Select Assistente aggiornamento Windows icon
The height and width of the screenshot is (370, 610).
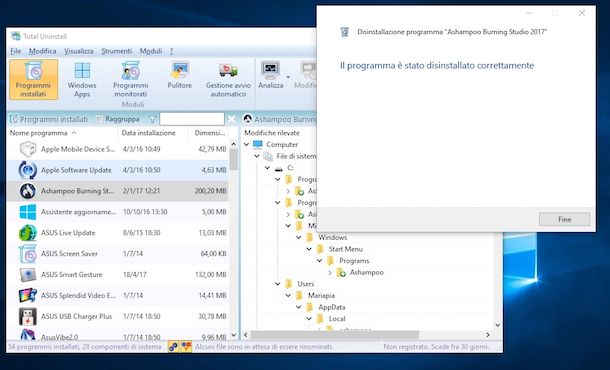[x=28, y=212]
